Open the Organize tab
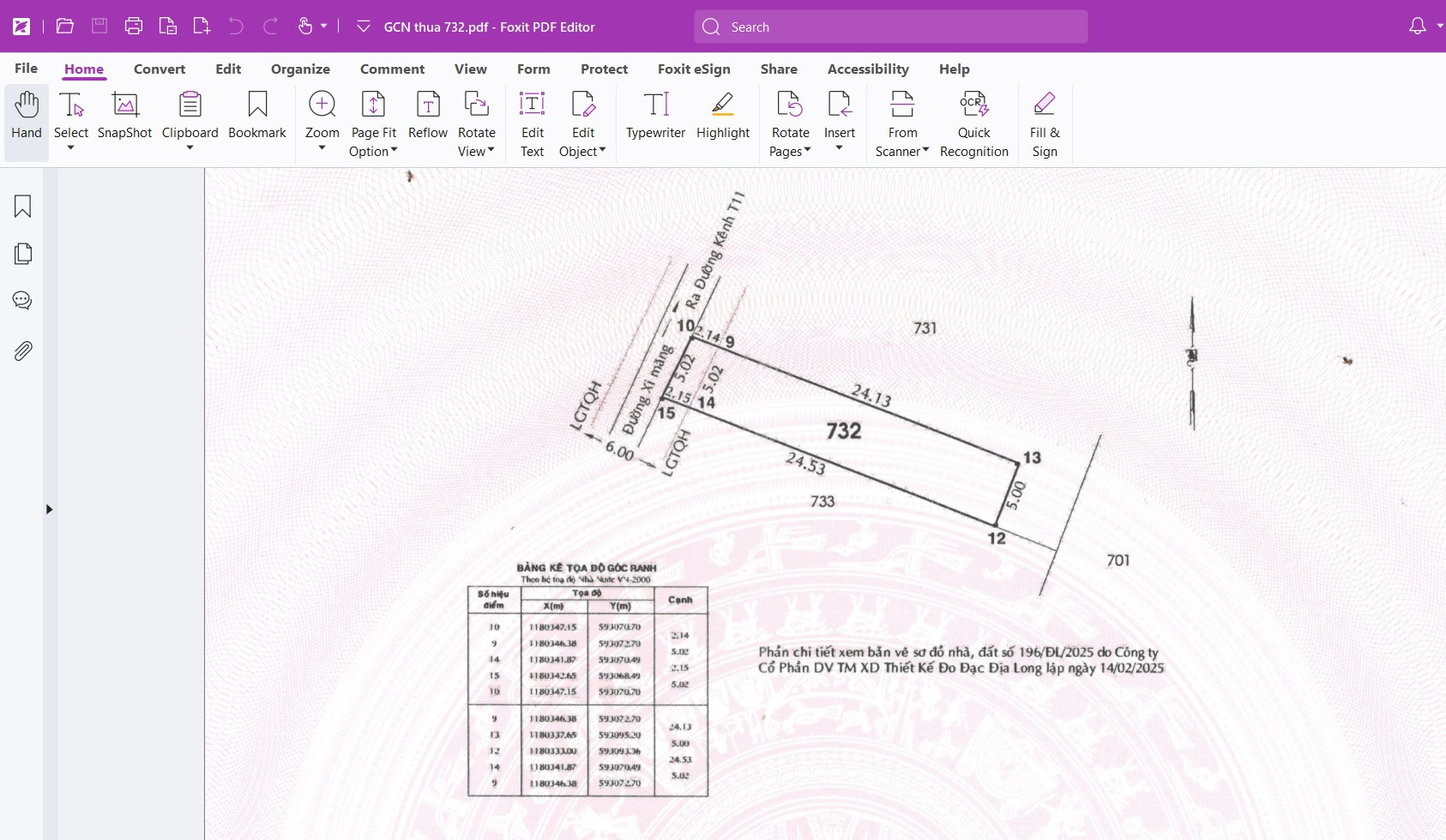 coord(300,69)
